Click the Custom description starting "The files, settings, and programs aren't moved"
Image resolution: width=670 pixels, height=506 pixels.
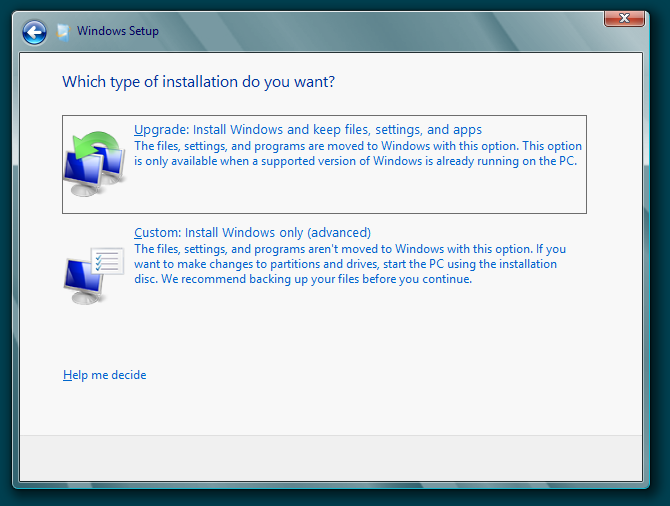350,264
